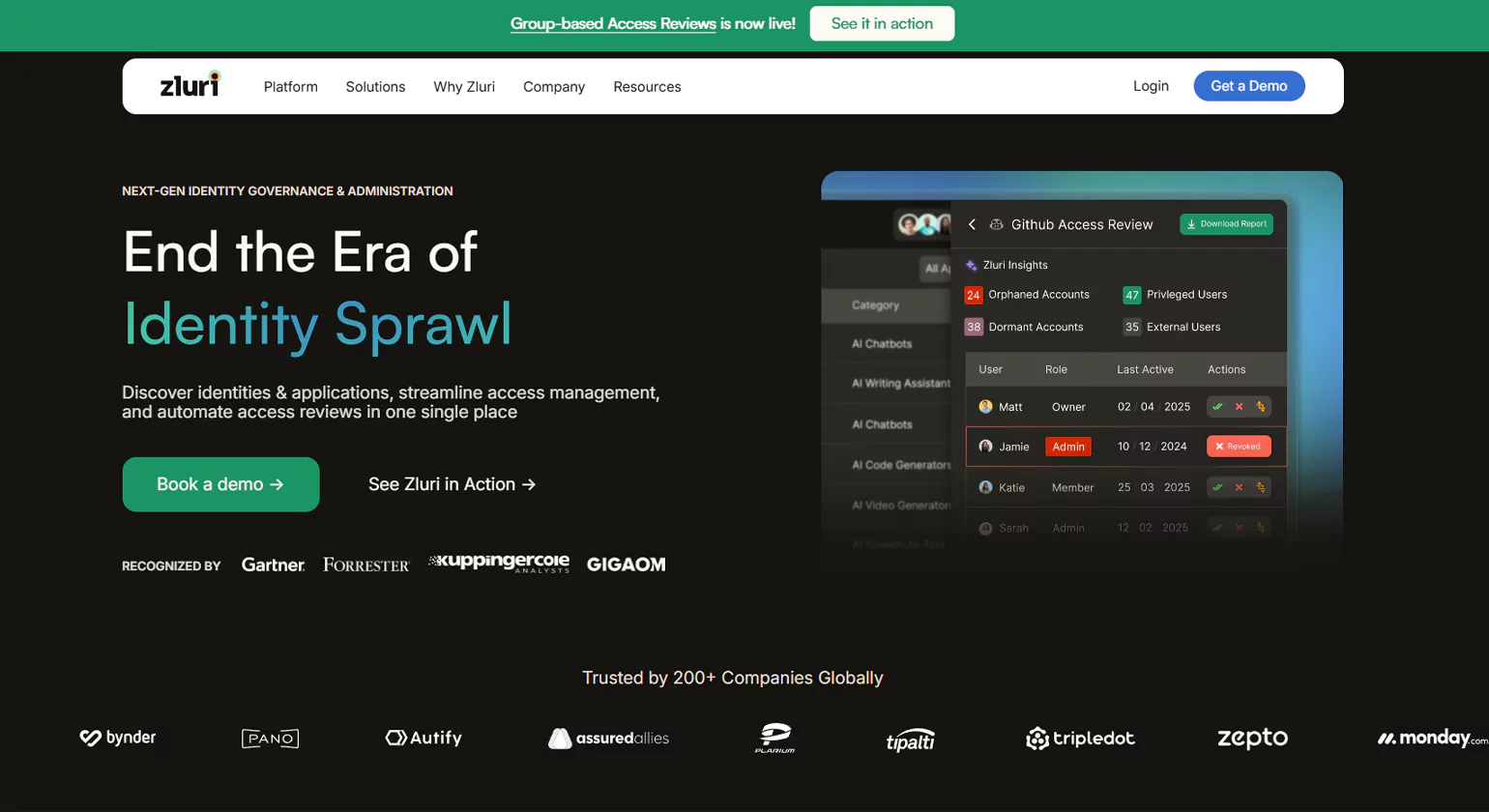This screenshot has height=812, width=1489.
Task: Expand the Solutions navigation menu
Action: tap(375, 87)
